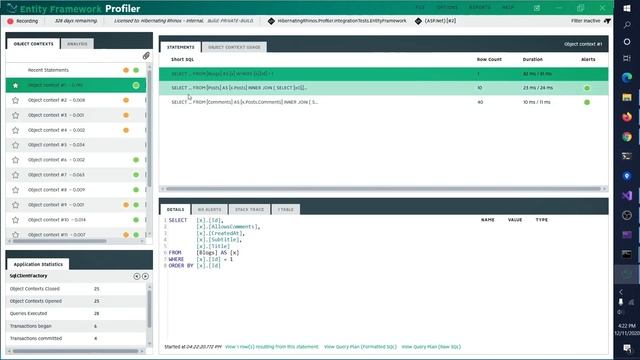This screenshot has width=640, height=360.
Task: Select the Recent Statements row
Action: point(76,70)
